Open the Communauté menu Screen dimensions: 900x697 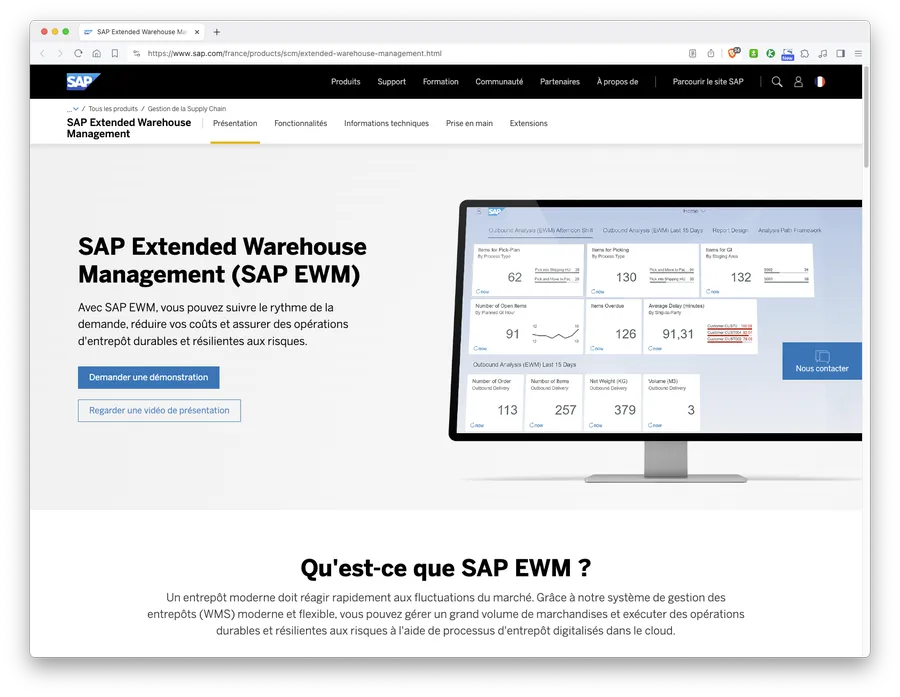[x=499, y=82]
